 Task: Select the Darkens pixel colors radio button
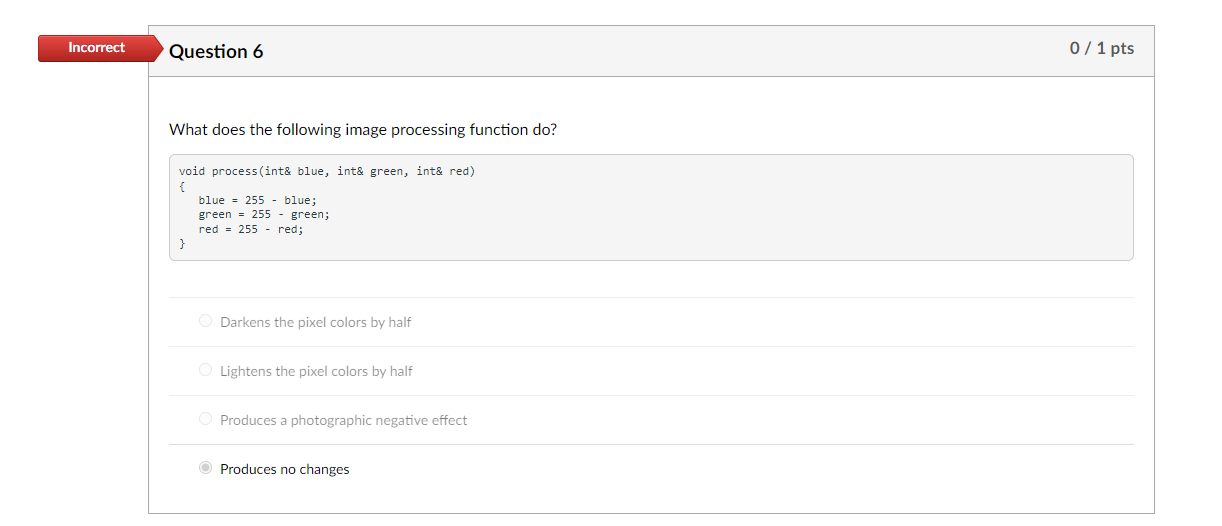[205, 321]
